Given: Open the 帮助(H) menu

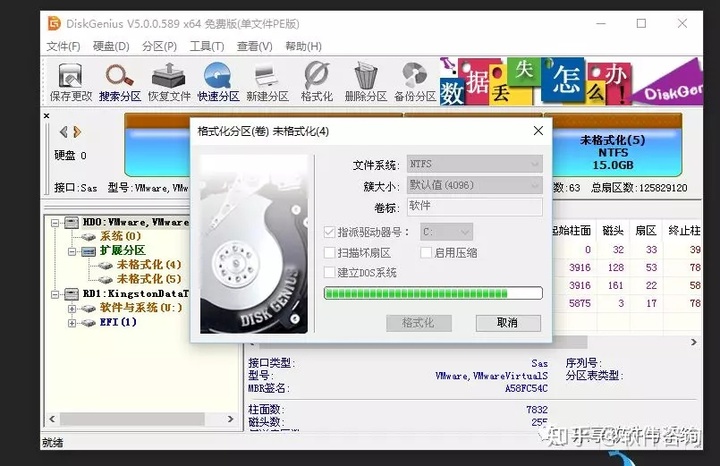Looking at the screenshot, I should (304, 46).
